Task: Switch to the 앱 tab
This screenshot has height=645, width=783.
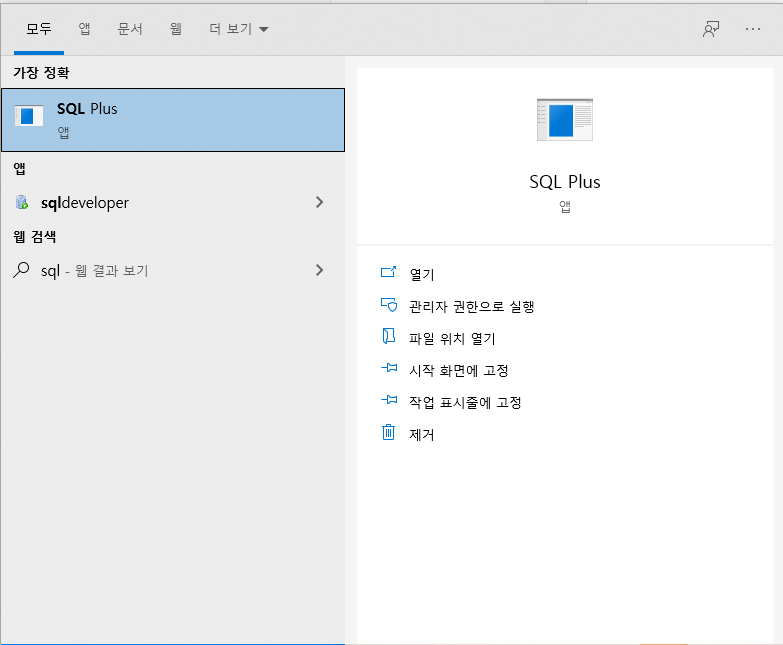Action: 84,29
